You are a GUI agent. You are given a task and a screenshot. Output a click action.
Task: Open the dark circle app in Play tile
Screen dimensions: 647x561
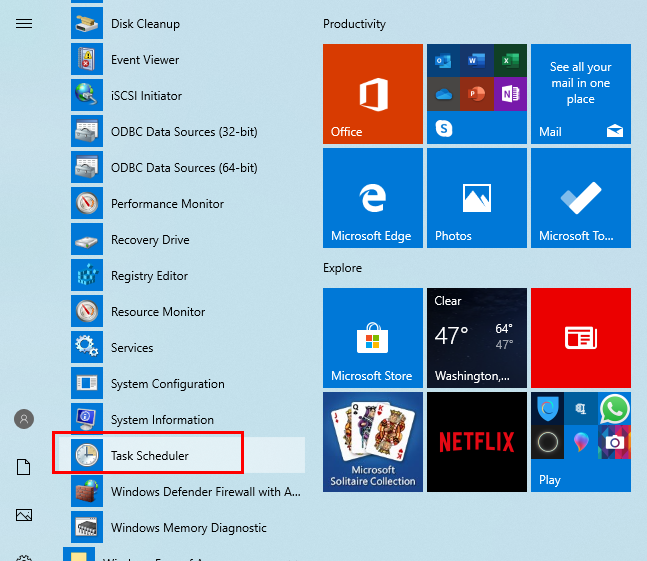pos(548,442)
